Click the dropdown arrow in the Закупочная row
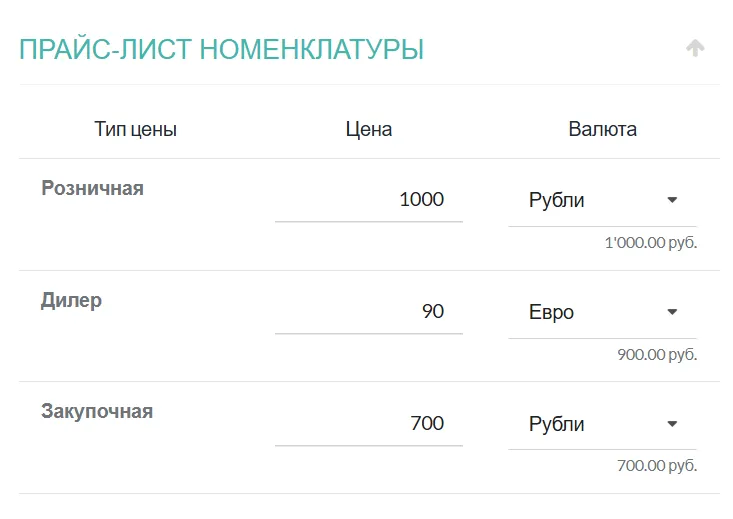733x519 pixels. click(672, 424)
